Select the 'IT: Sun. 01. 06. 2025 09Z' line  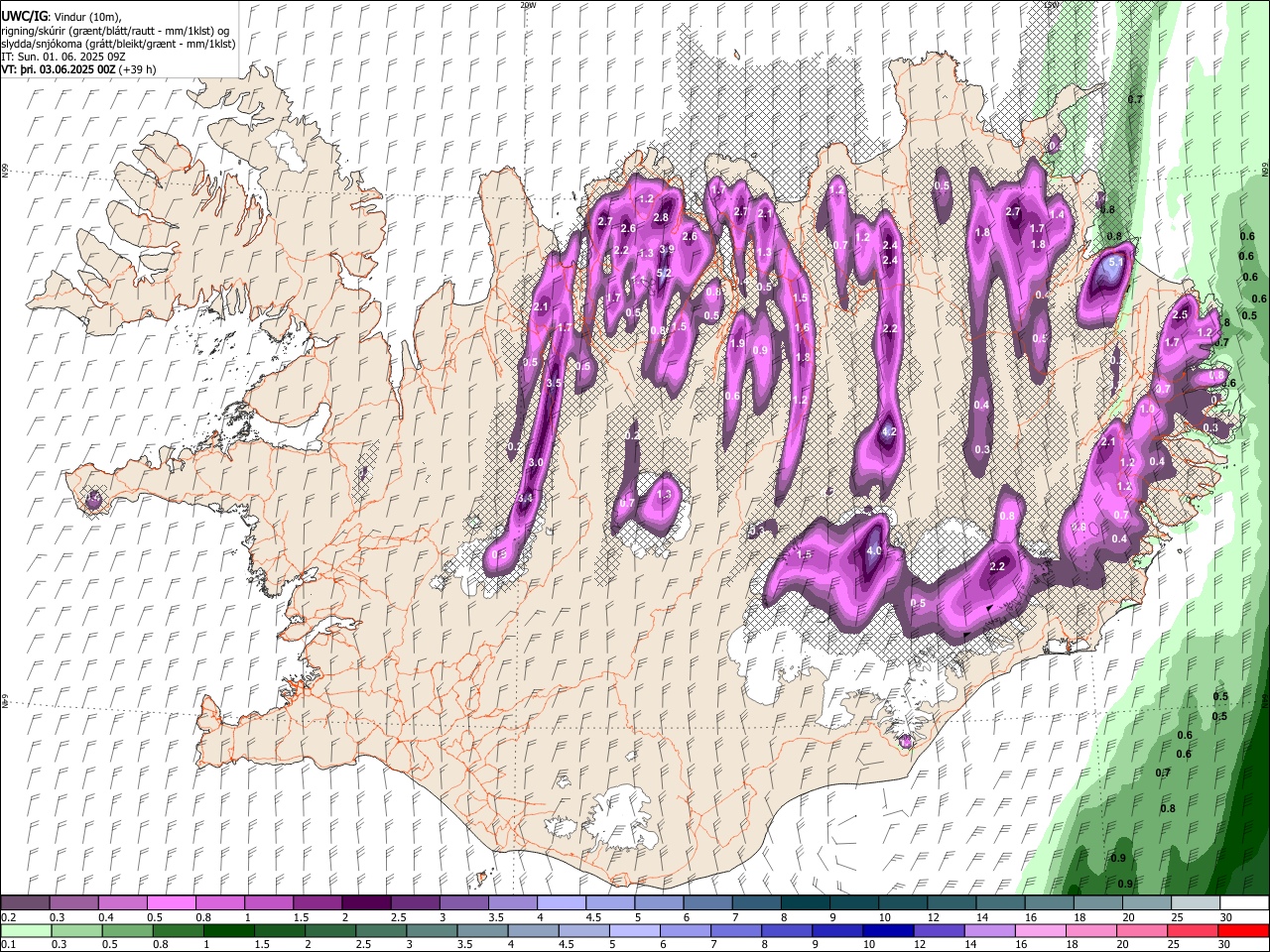coord(63,57)
